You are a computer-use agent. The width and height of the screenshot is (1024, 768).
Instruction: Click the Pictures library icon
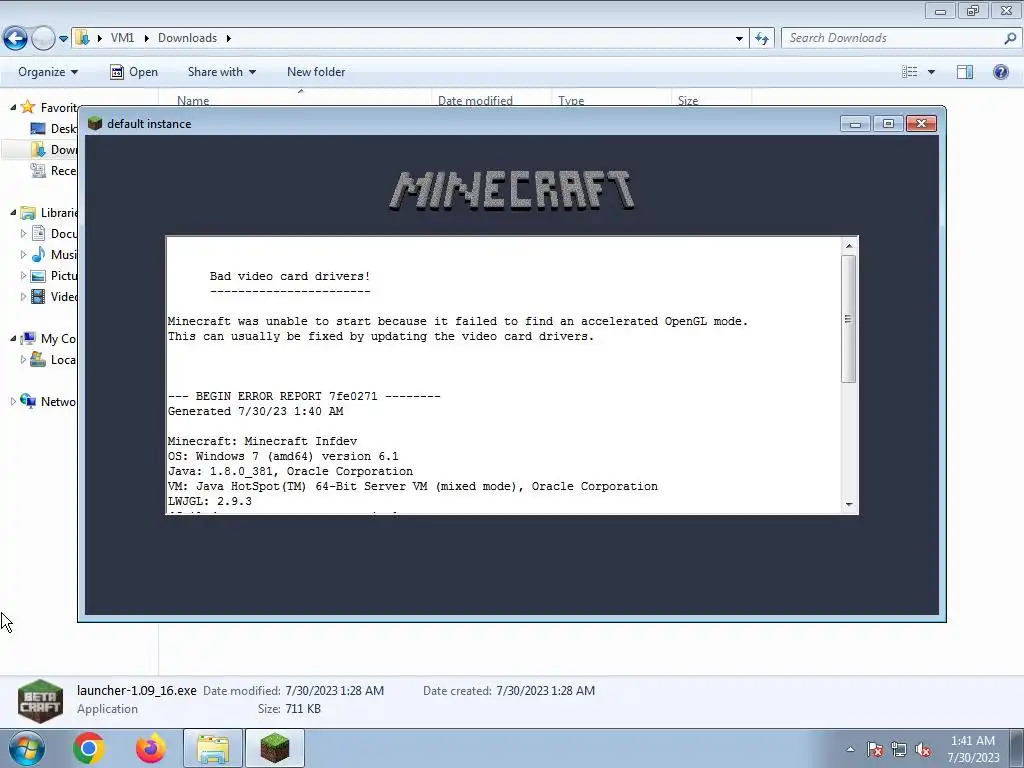point(39,276)
